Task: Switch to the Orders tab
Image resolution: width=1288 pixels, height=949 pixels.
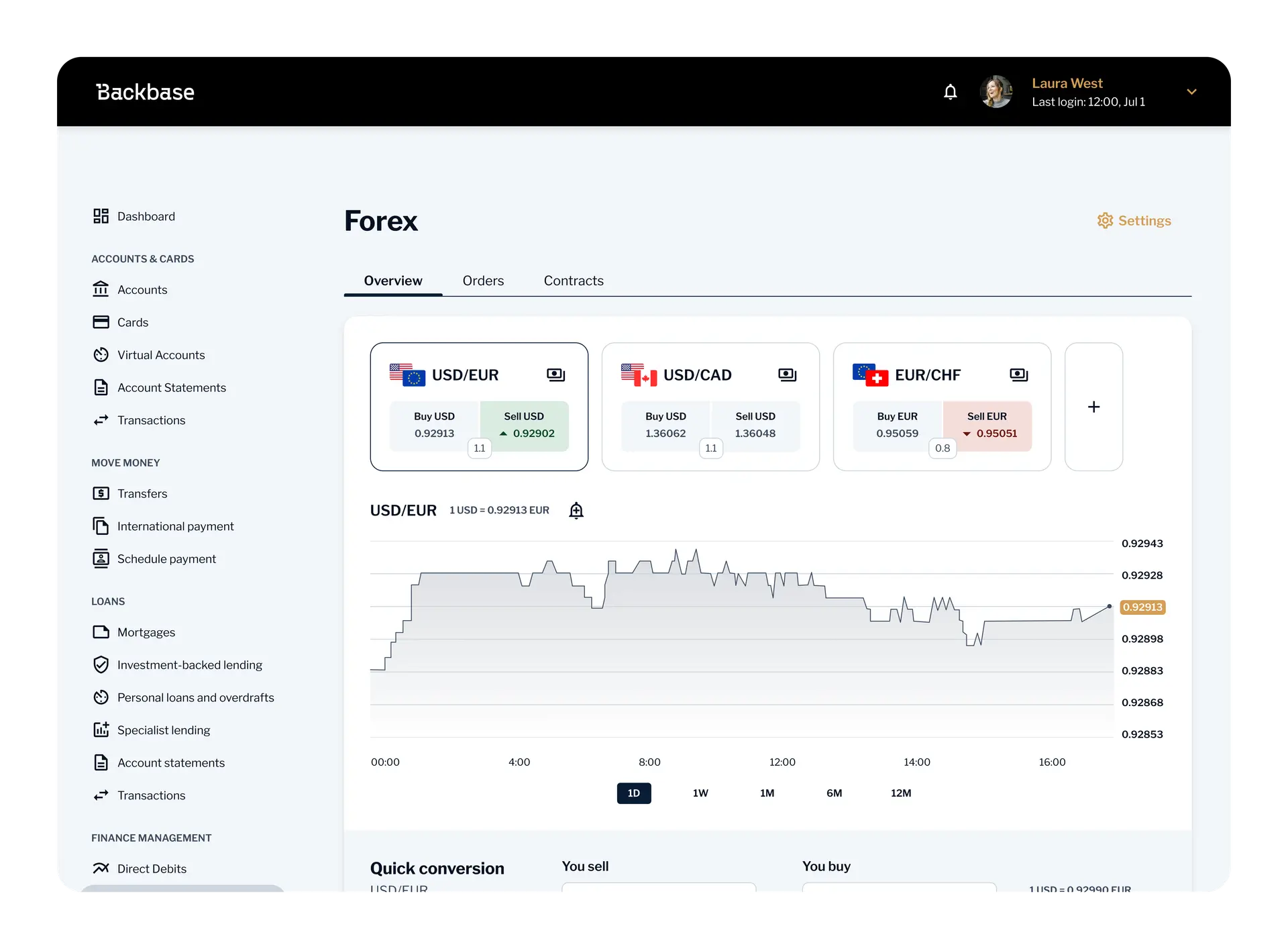Action: 483,281
